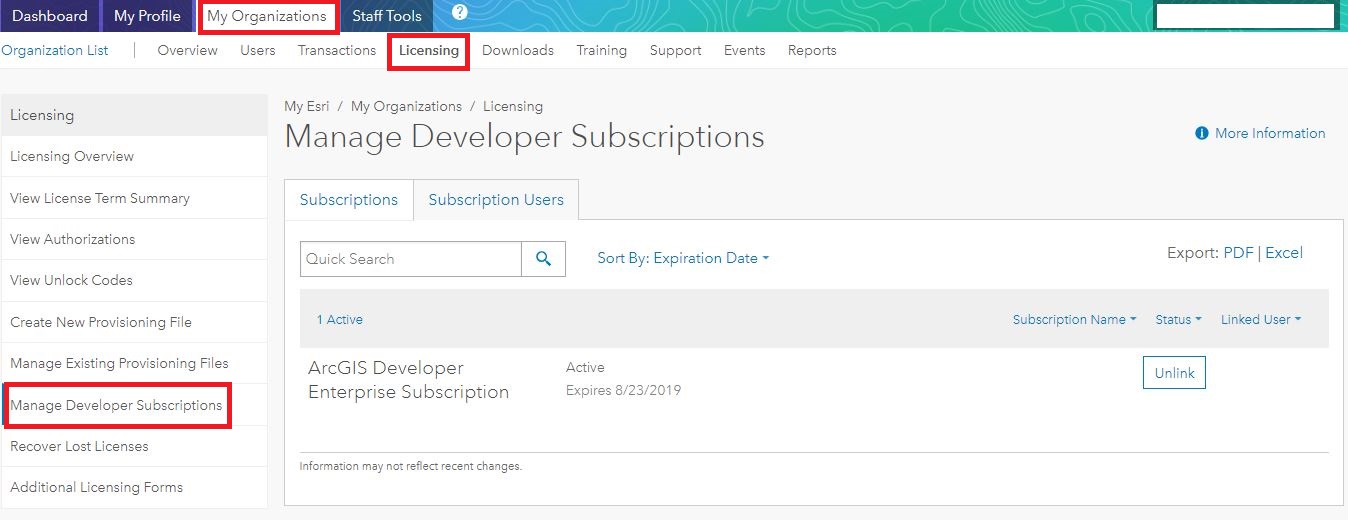The image size is (1348, 520).
Task: Click the 1 Active filter link
Action: 340,320
